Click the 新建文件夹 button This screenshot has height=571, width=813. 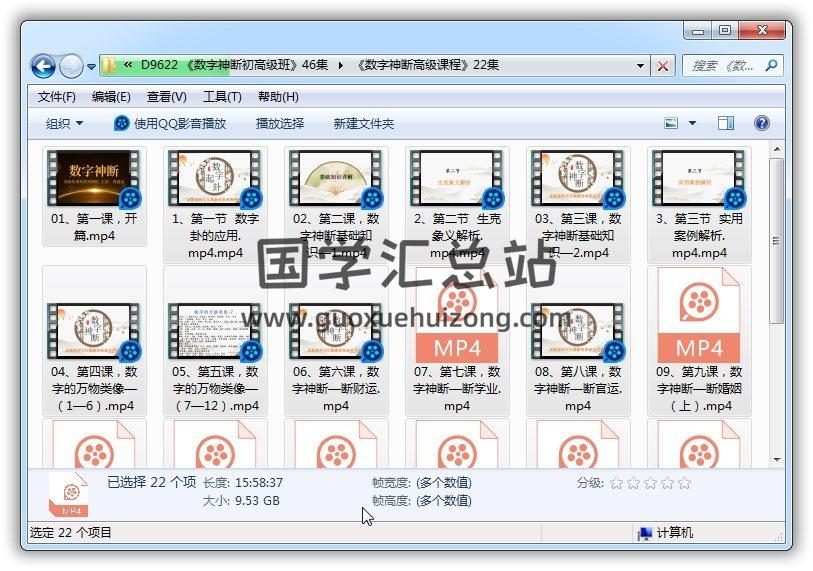[364, 123]
